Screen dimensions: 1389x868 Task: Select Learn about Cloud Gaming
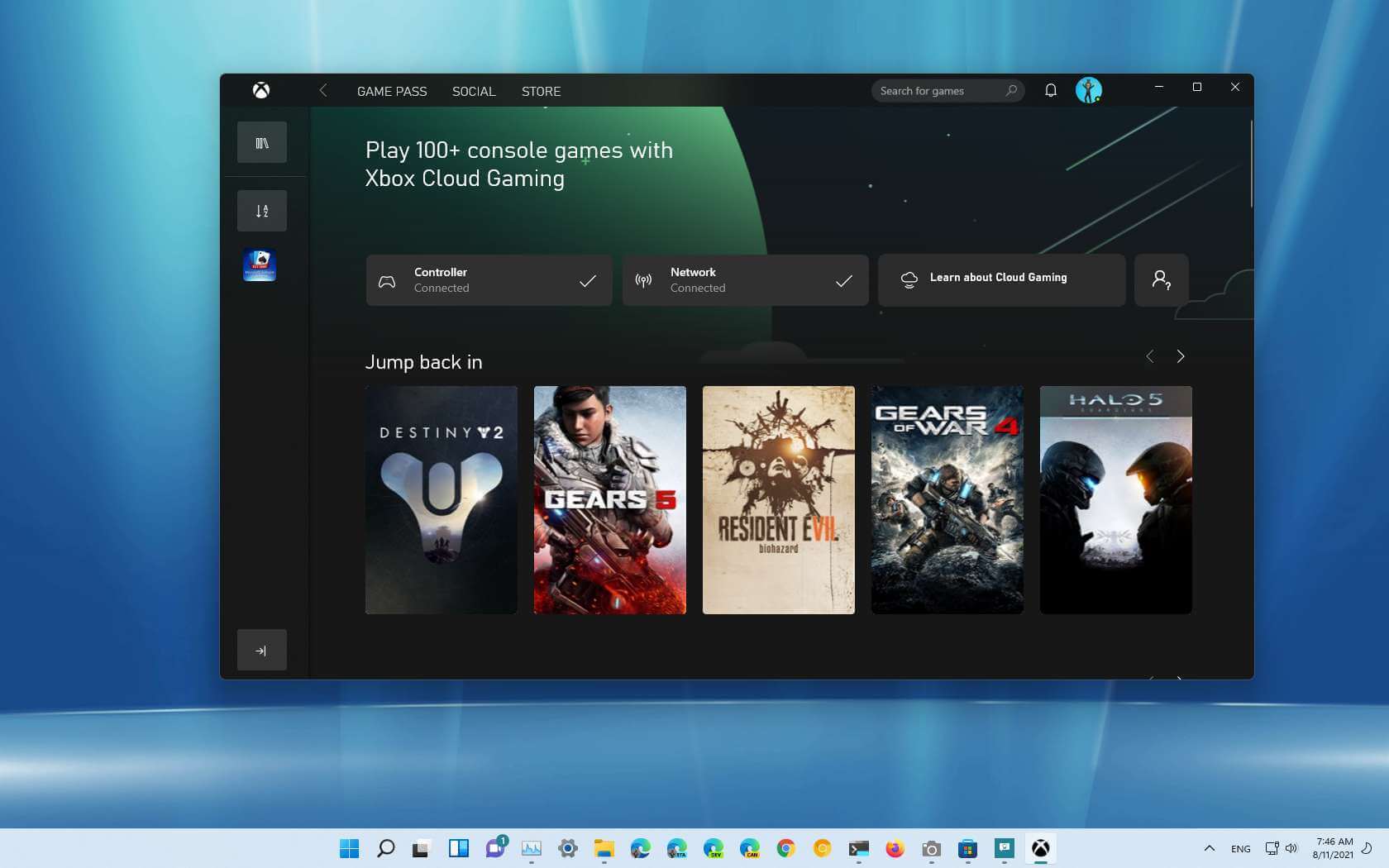point(998,278)
